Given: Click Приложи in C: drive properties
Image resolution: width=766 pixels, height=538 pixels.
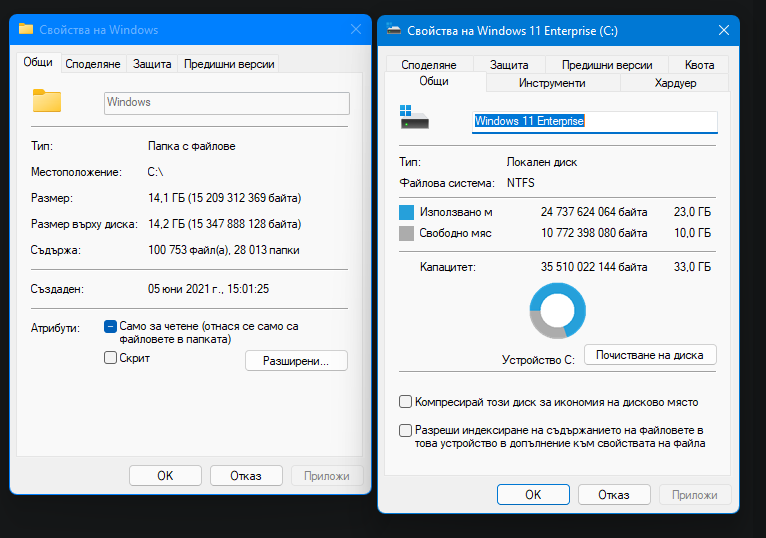Looking at the screenshot, I should [695, 495].
